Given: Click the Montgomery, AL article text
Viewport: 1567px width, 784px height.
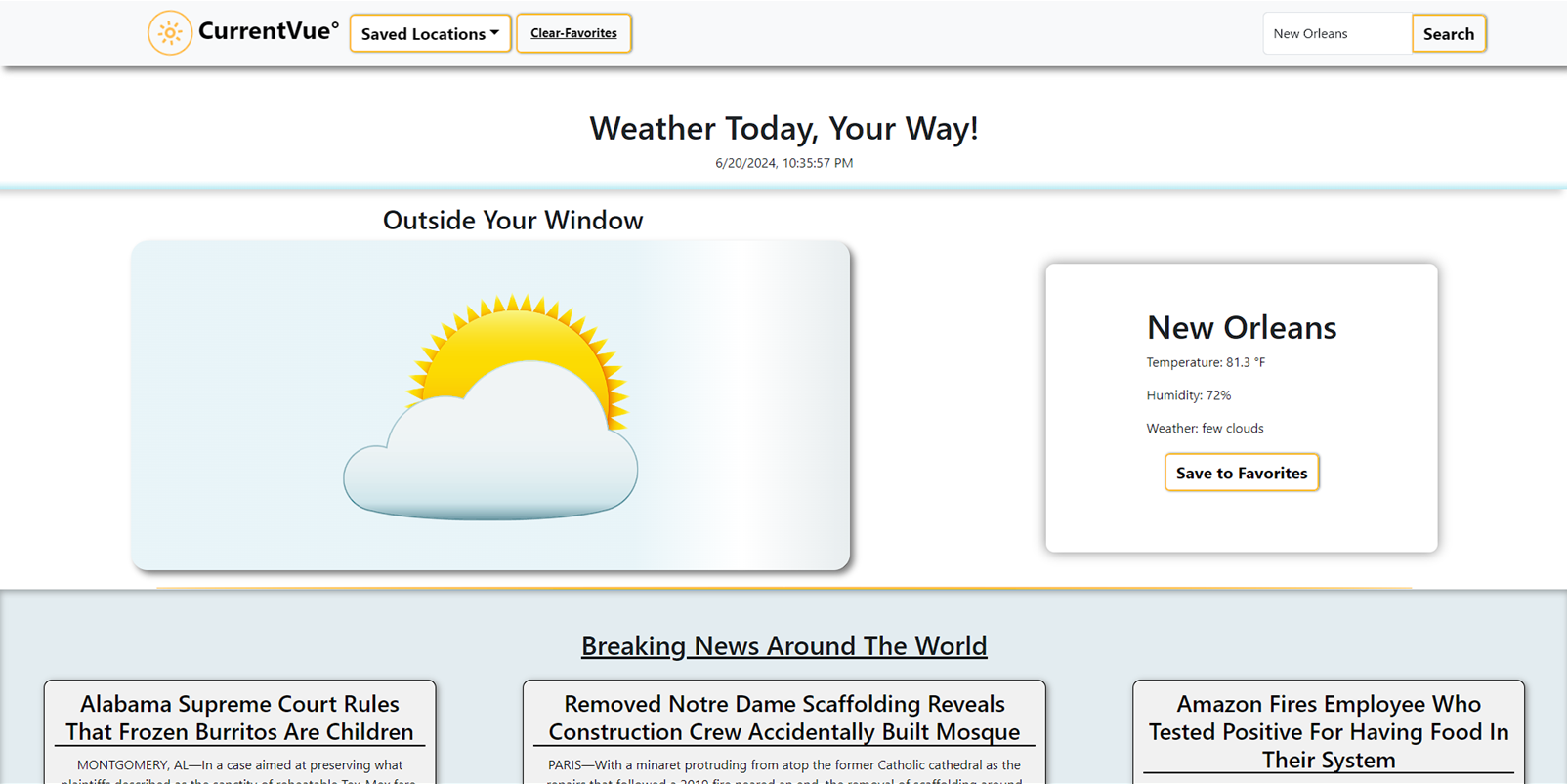Looking at the screenshot, I should (x=239, y=765).
